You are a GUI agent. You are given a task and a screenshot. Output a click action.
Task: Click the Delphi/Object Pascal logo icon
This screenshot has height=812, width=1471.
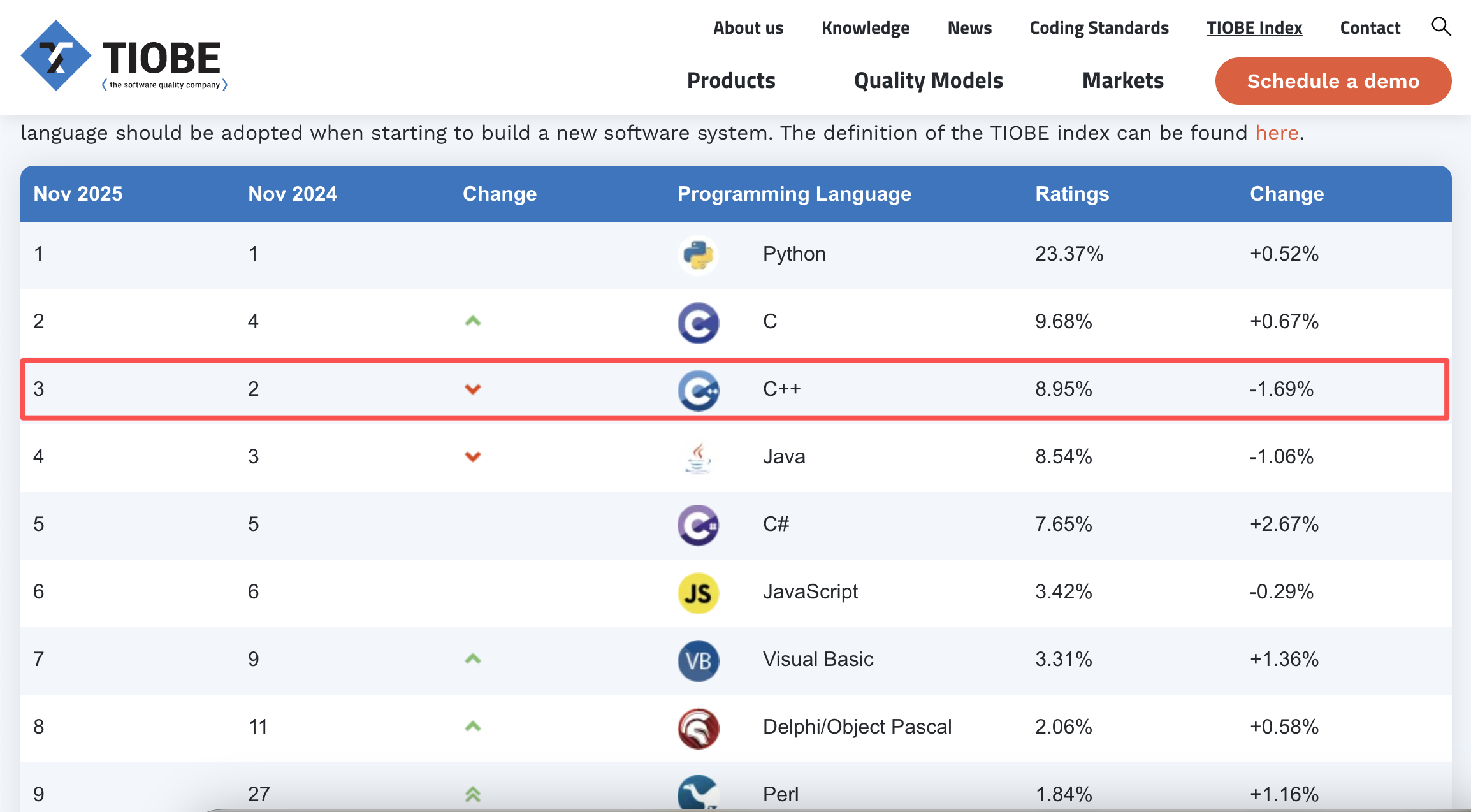pos(698,728)
